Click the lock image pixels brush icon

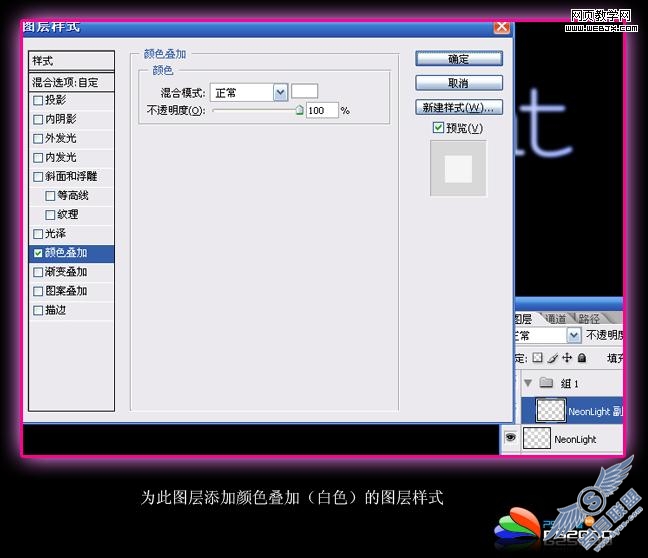tap(553, 358)
